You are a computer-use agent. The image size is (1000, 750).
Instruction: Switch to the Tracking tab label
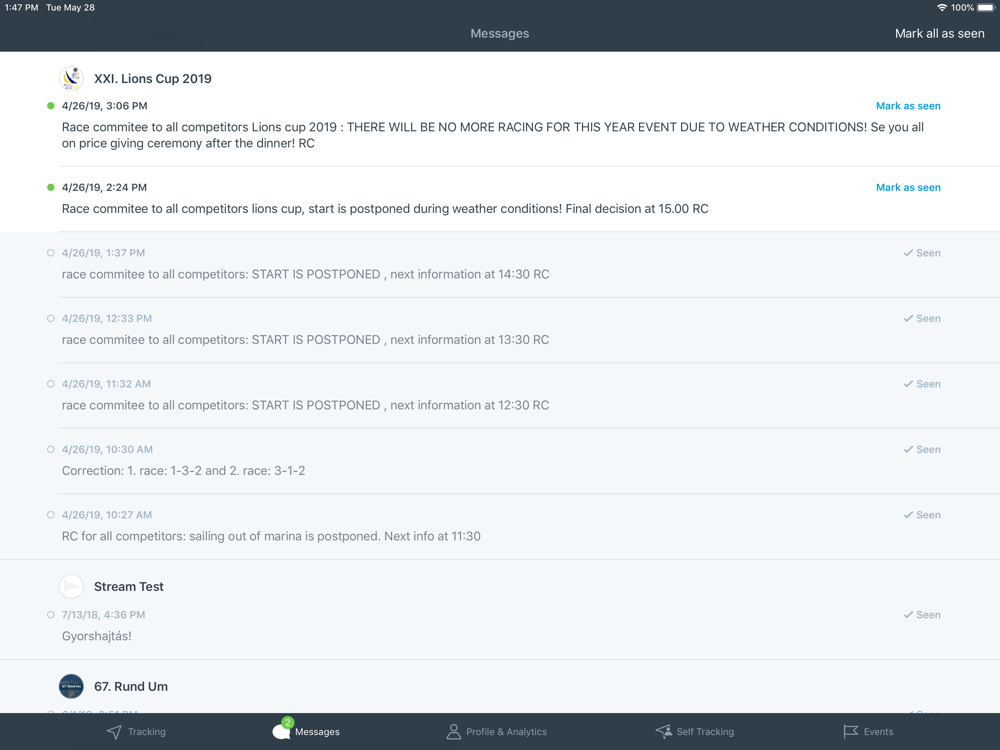pyautogui.click(x=147, y=732)
